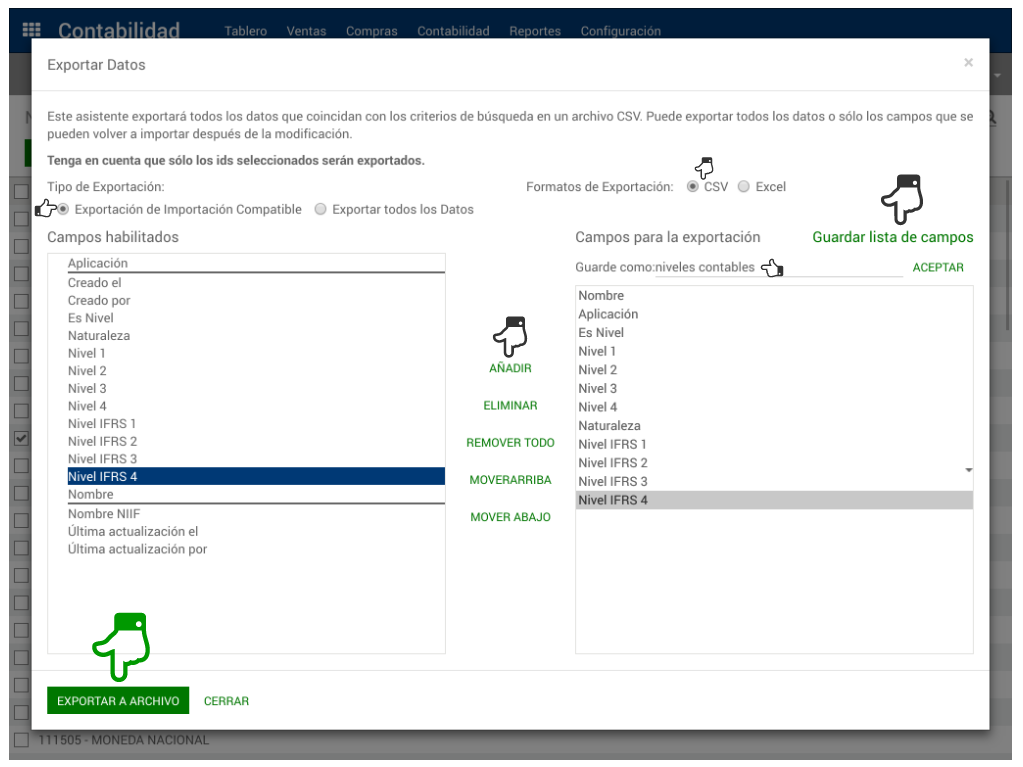Open the apps grid menu icon

point(31,30)
